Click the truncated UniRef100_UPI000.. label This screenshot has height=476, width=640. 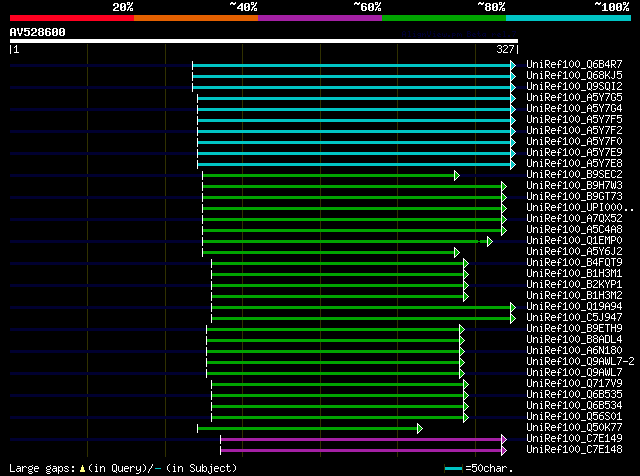[580, 208]
